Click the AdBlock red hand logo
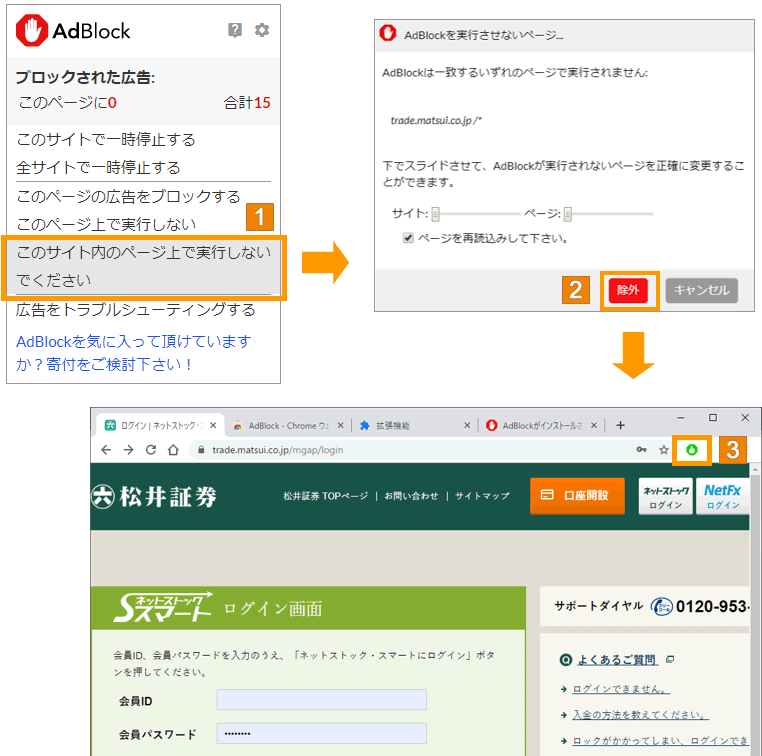Viewport: 762px width, 756px height. [32, 30]
